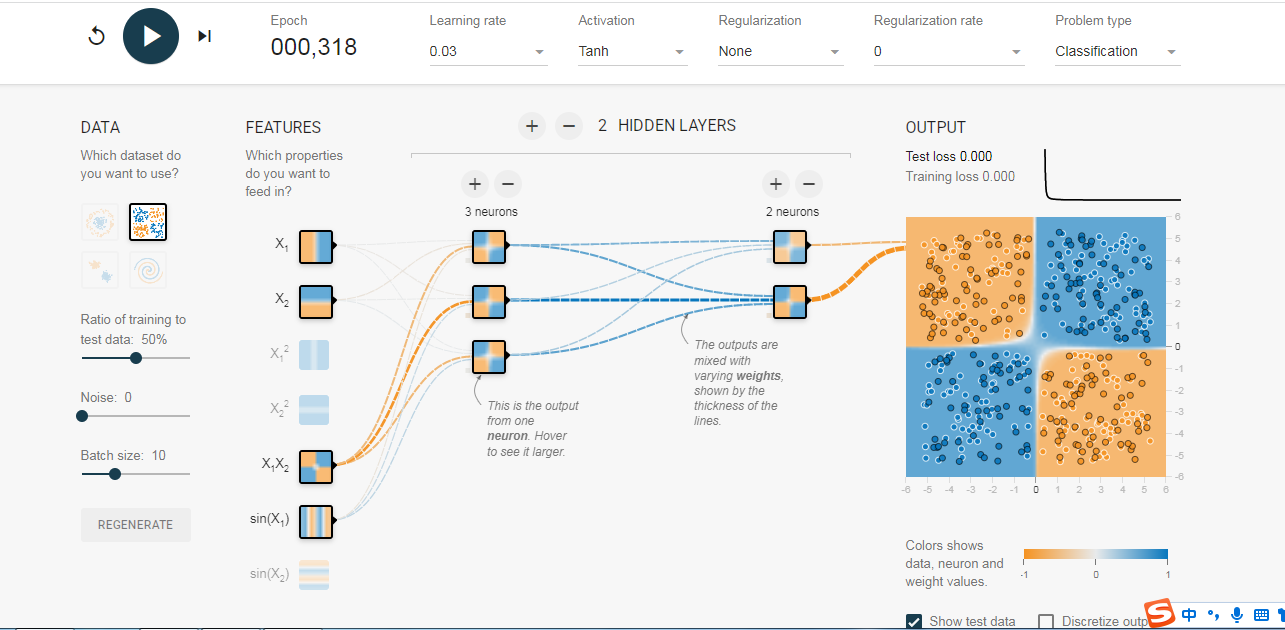
Task: Enable the X1 squared feature
Action: [x=314, y=356]
